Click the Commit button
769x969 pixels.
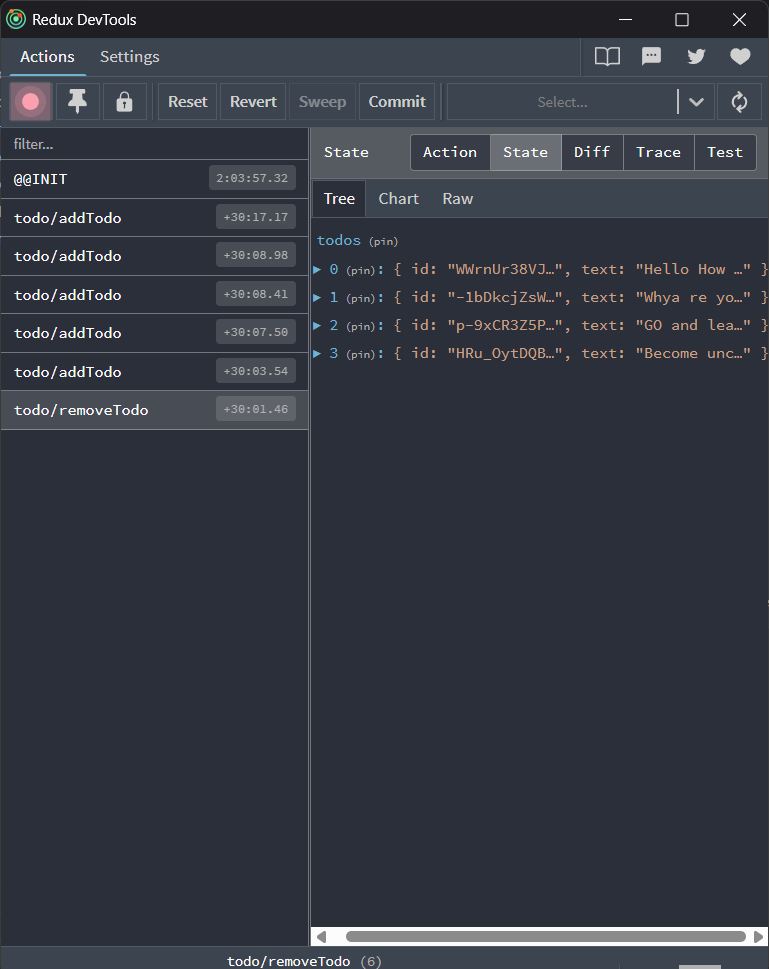point(397,102)
